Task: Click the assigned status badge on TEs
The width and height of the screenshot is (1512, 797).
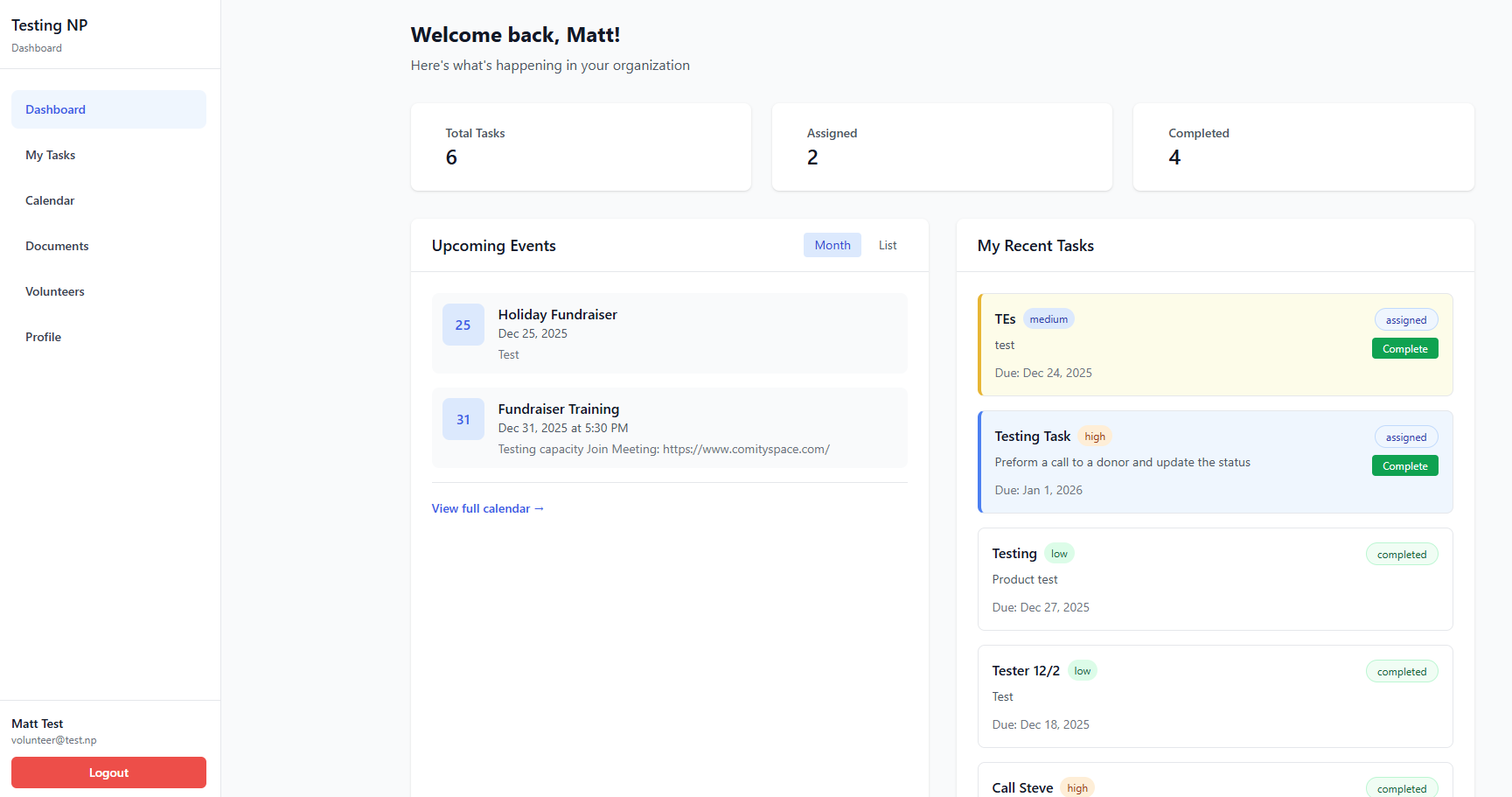Action: tap(1405, 320)
